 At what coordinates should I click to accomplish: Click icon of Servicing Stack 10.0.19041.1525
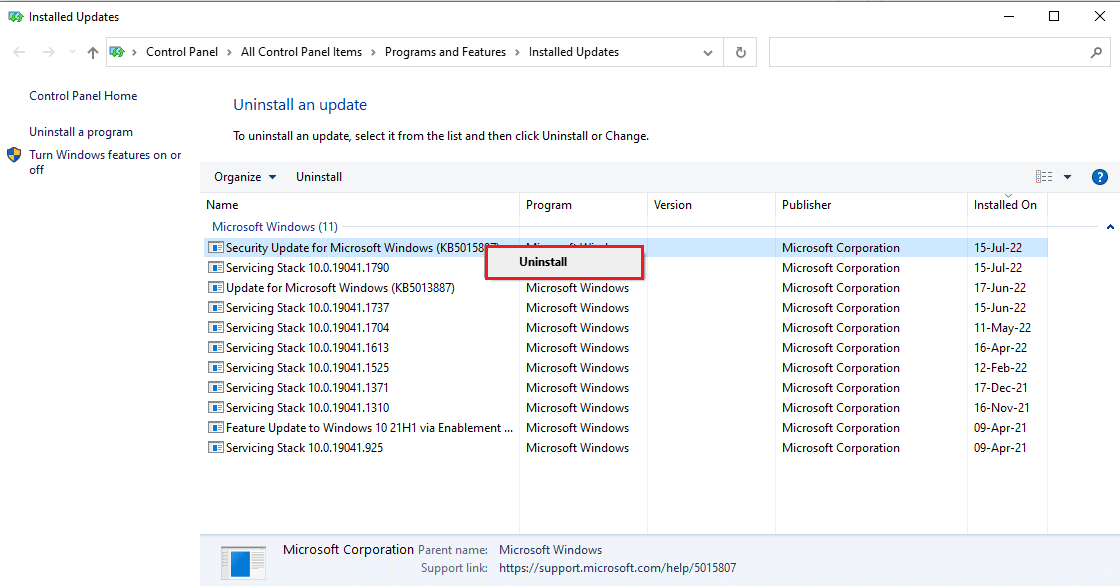pyautogui.click(x=215, y=368)
